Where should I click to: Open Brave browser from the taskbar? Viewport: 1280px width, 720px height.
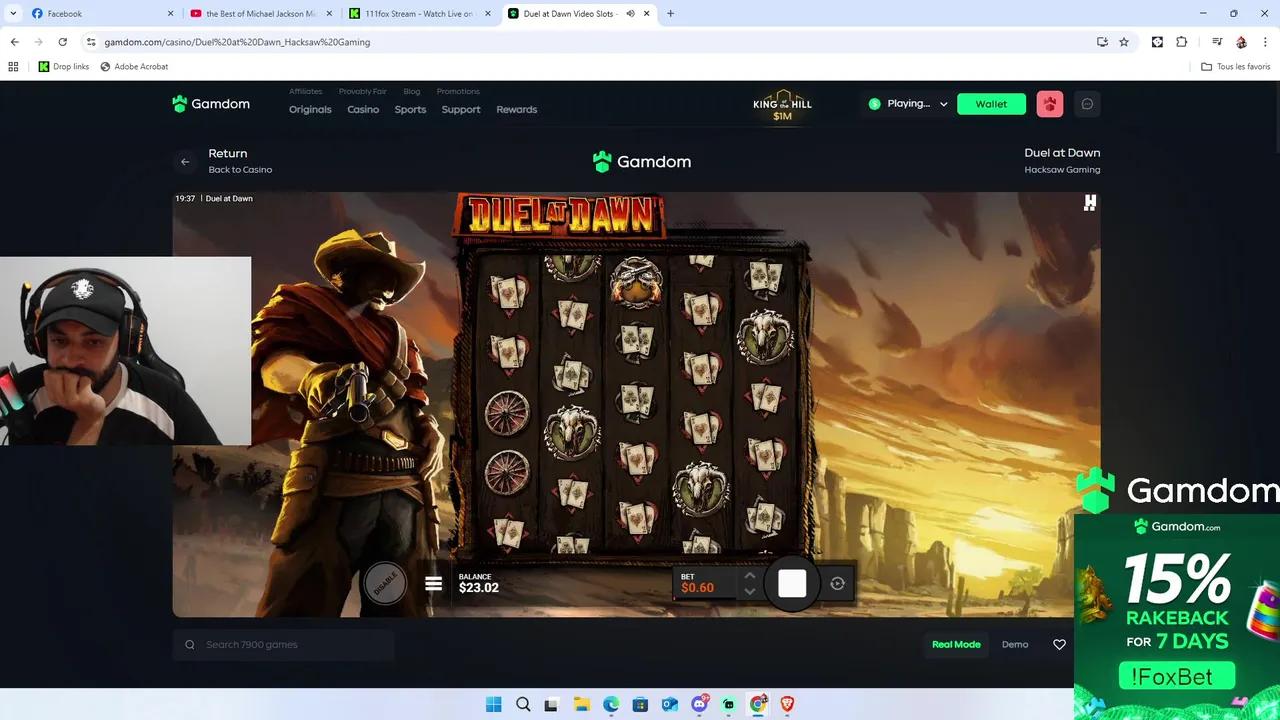[x=788, y=704]
